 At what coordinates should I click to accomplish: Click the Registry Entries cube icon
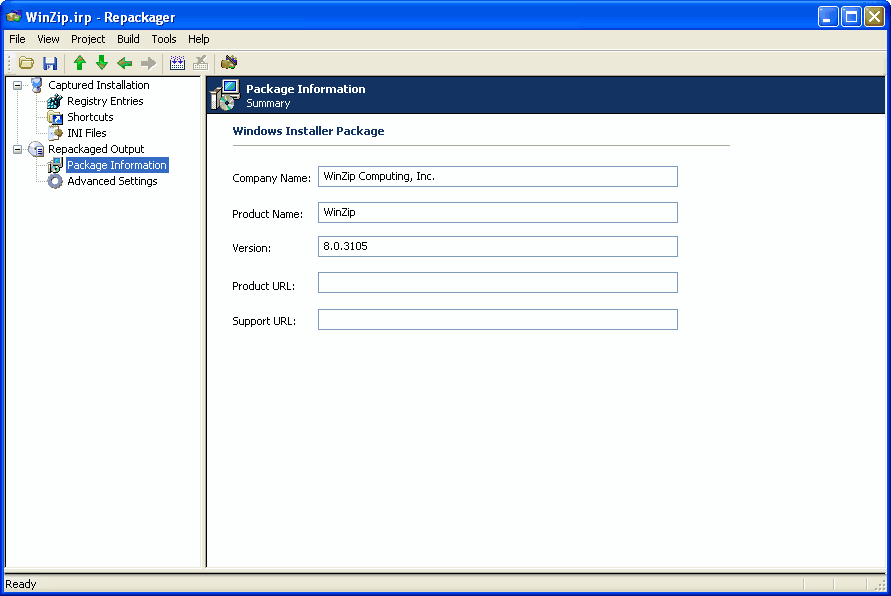(x=55, y=101)
